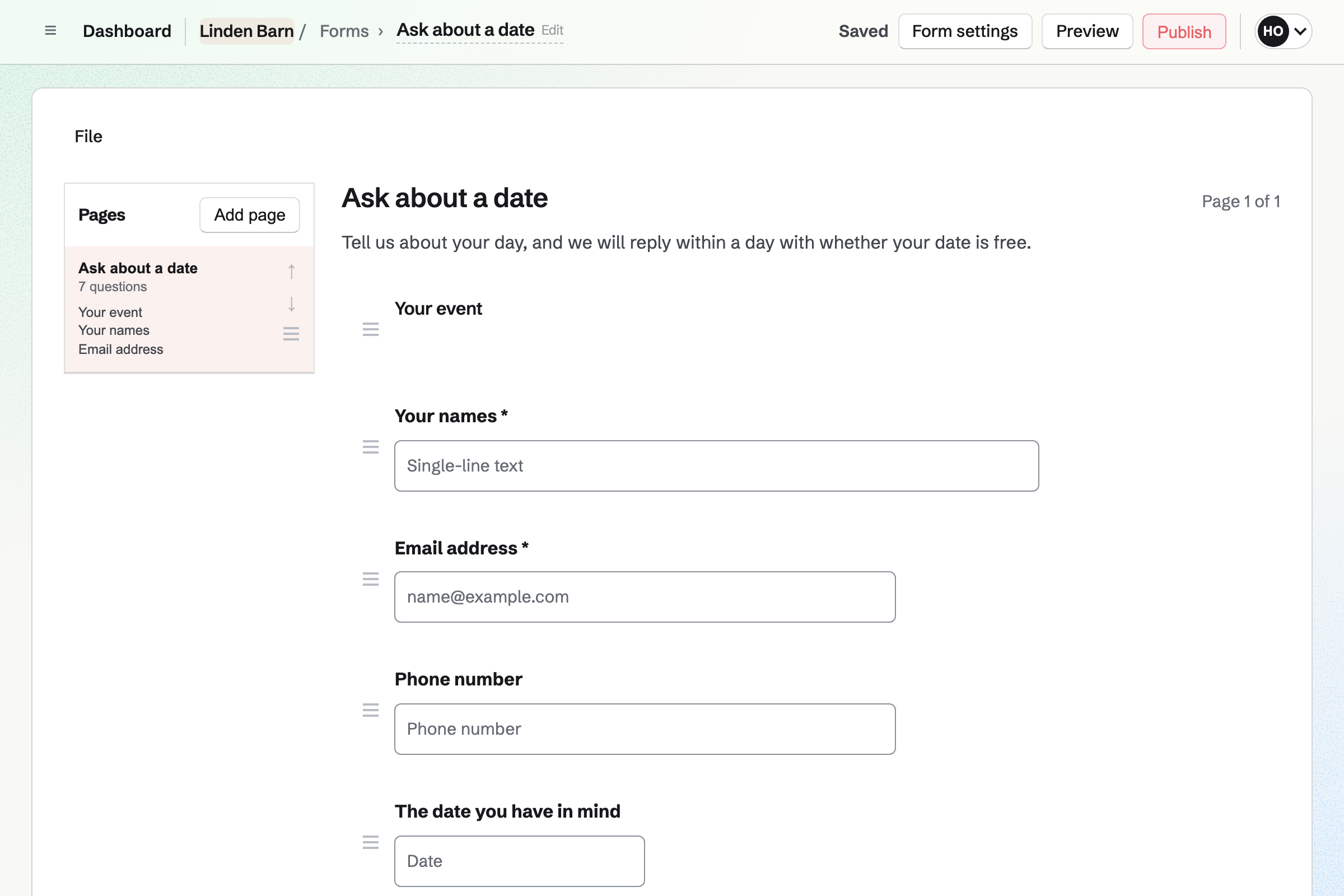Screen dimensions: 1344x896
Task: Open the HO account dropdown
Action: coord(1283,31)
